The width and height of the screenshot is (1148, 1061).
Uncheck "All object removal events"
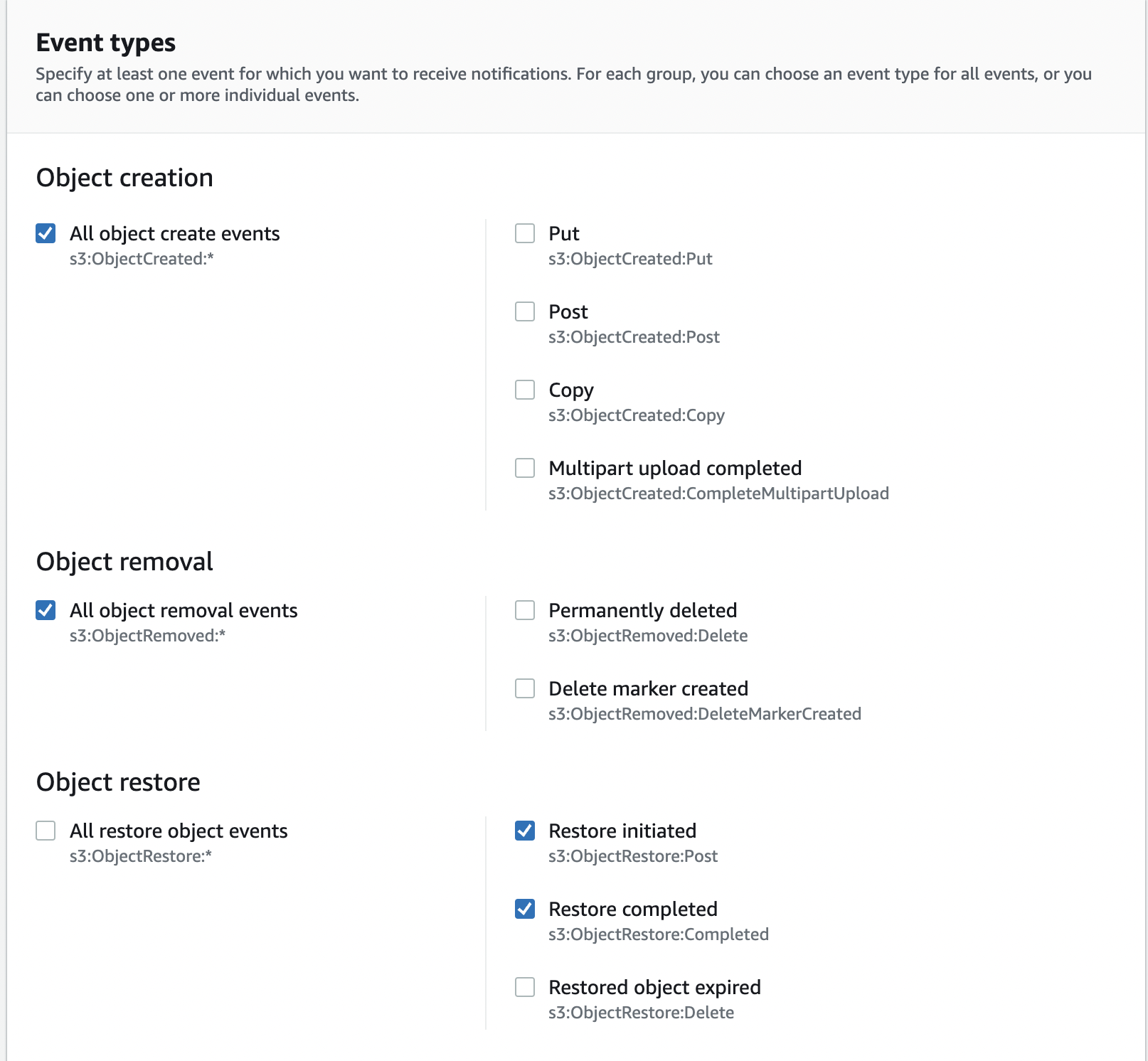point(45,610)
